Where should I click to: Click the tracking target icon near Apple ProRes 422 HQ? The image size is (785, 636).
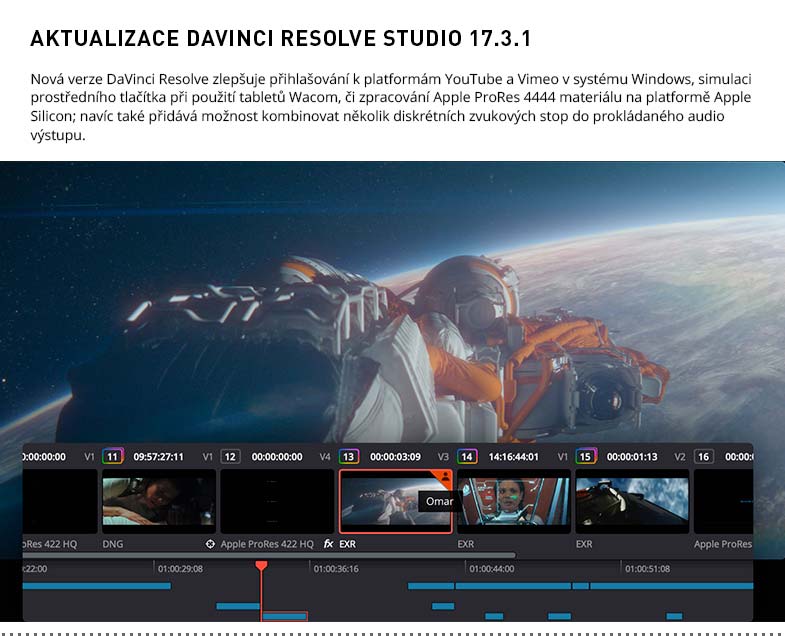click(210, 544)
